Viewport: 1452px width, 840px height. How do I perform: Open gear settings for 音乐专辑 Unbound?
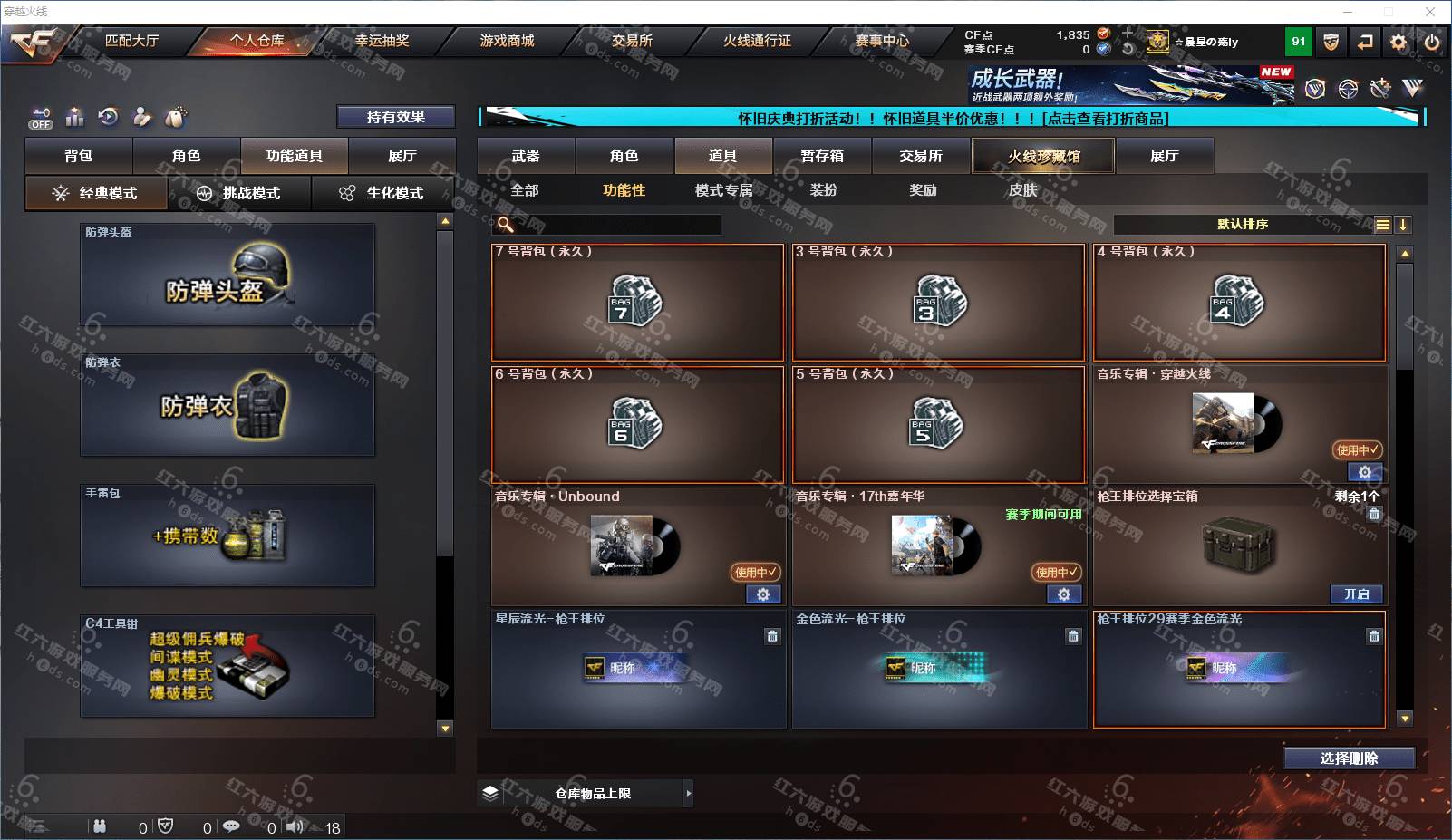pos(763,594)
